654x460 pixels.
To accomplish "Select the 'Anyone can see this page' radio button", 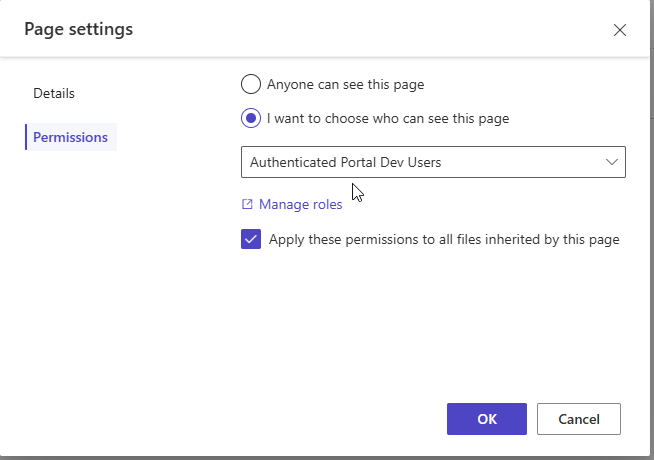I will pyautogui.click(x=251, y=84).
